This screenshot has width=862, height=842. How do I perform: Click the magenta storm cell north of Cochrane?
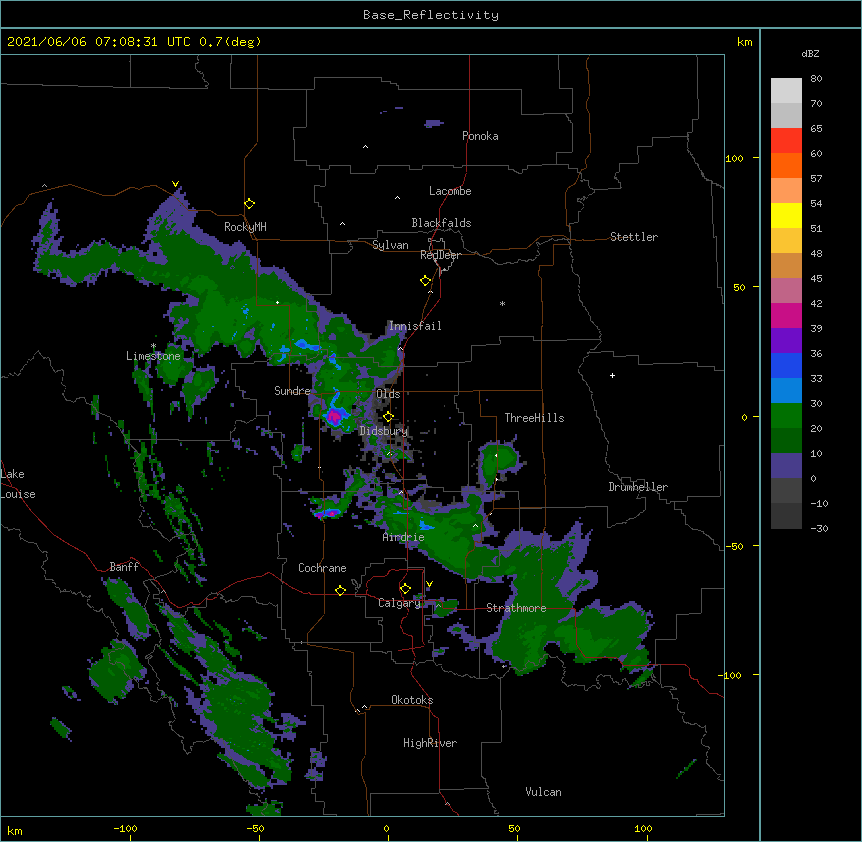coord(328,514)
